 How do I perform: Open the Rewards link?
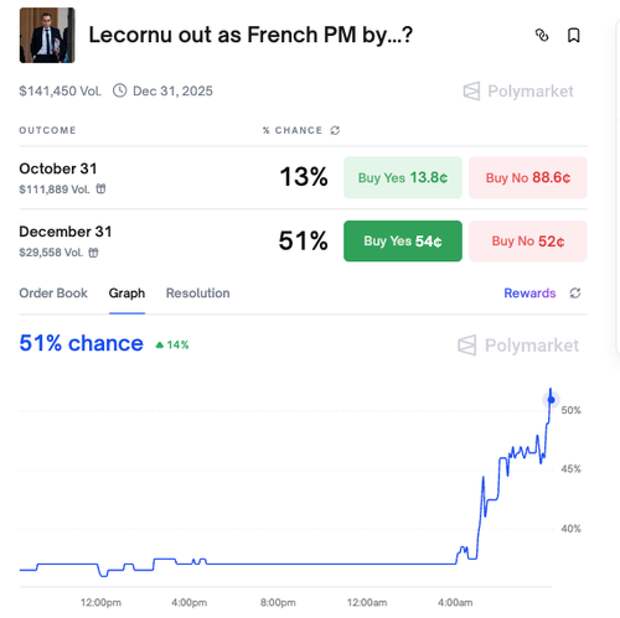tap(529, 293)
